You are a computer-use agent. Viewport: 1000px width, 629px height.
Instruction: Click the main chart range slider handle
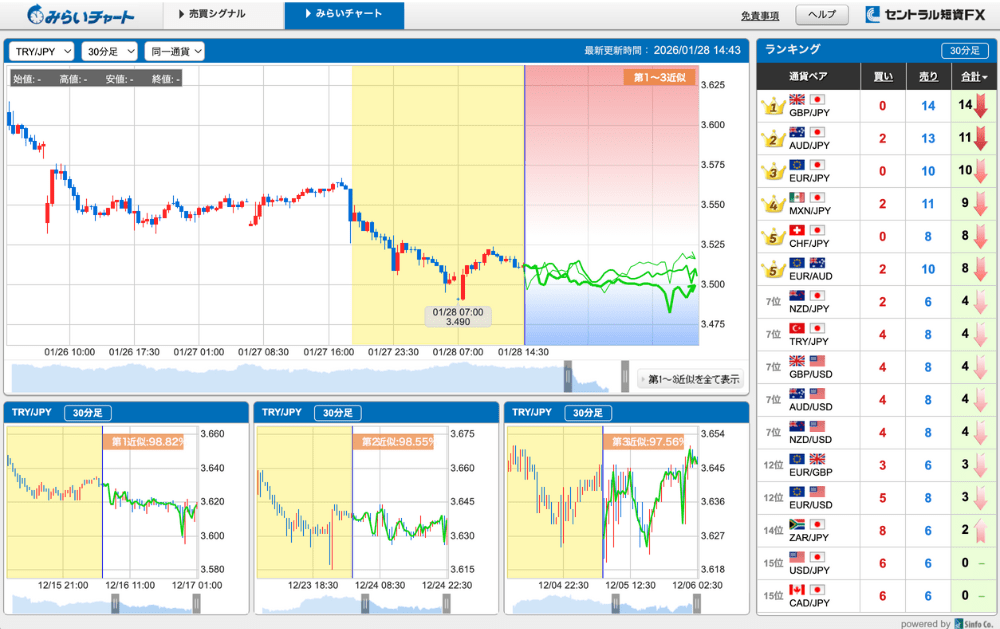(568, 378)
